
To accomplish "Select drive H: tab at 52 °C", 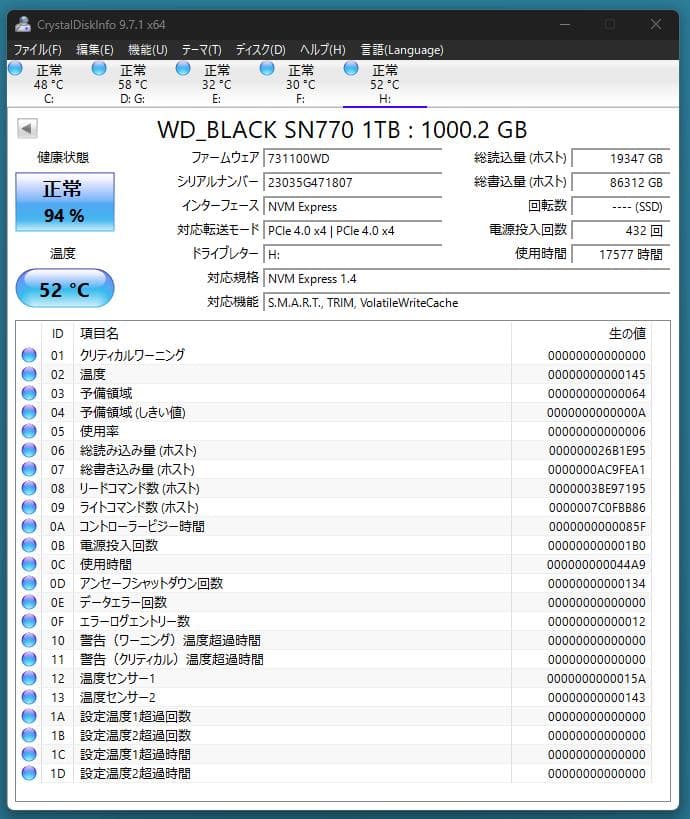I will point(385,84).
